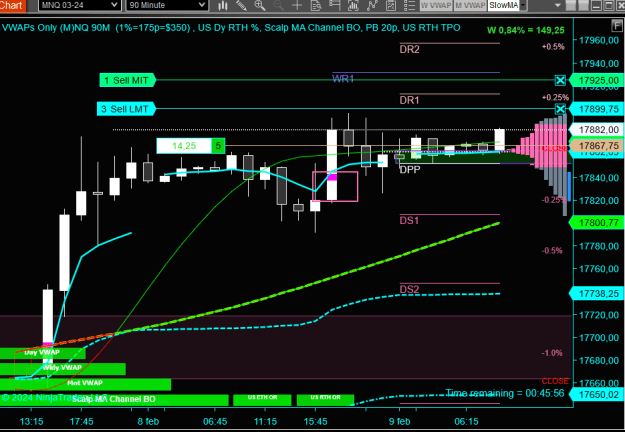
Task: Click the DPP pivot label
Action: (x=410, y=170)
